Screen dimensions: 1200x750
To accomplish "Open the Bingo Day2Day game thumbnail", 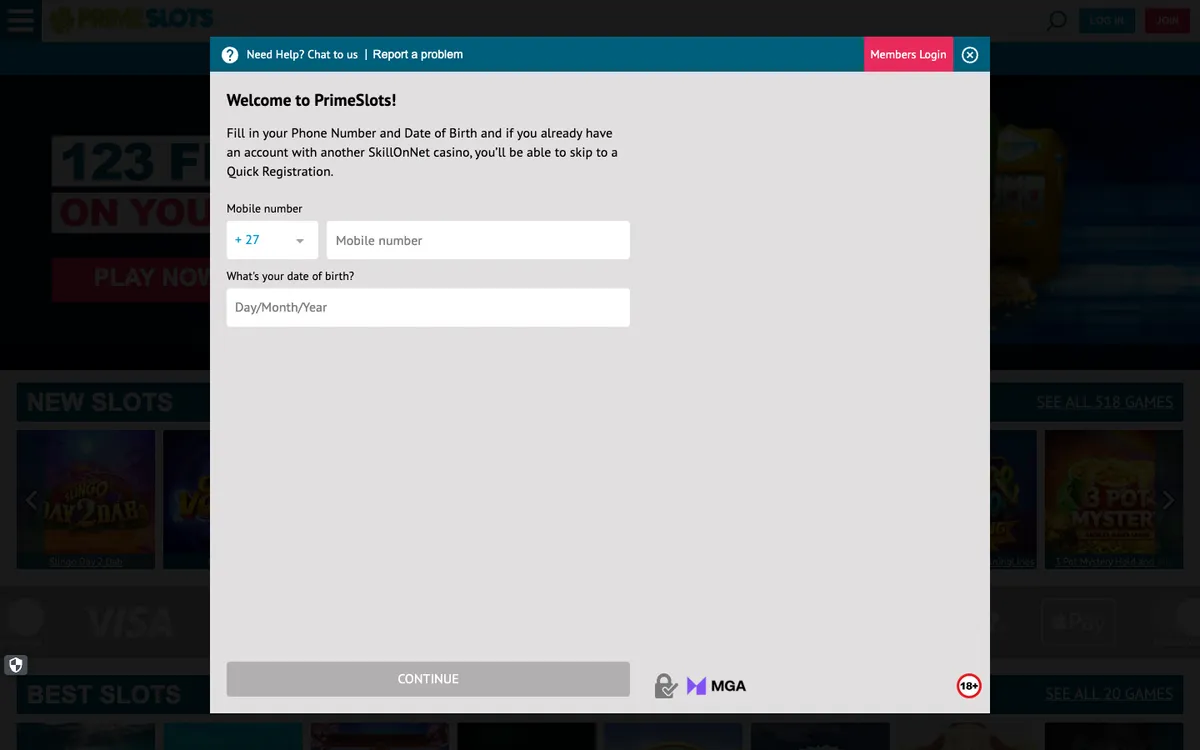I will coord(86,500).
